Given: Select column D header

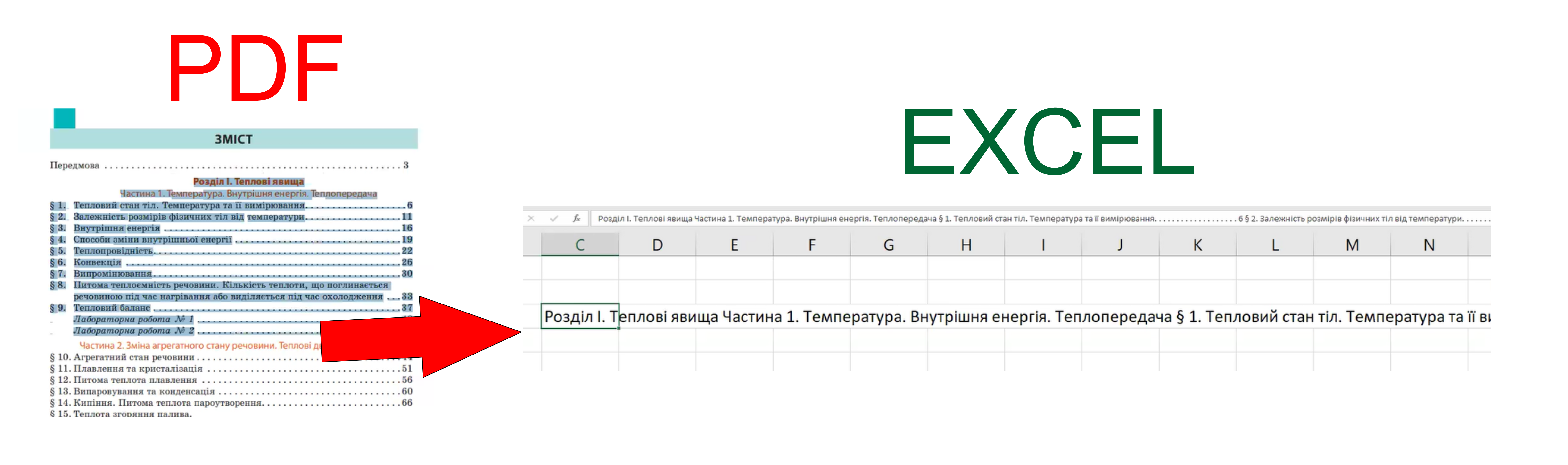Looking at the screenshot, I should point(657,245).
